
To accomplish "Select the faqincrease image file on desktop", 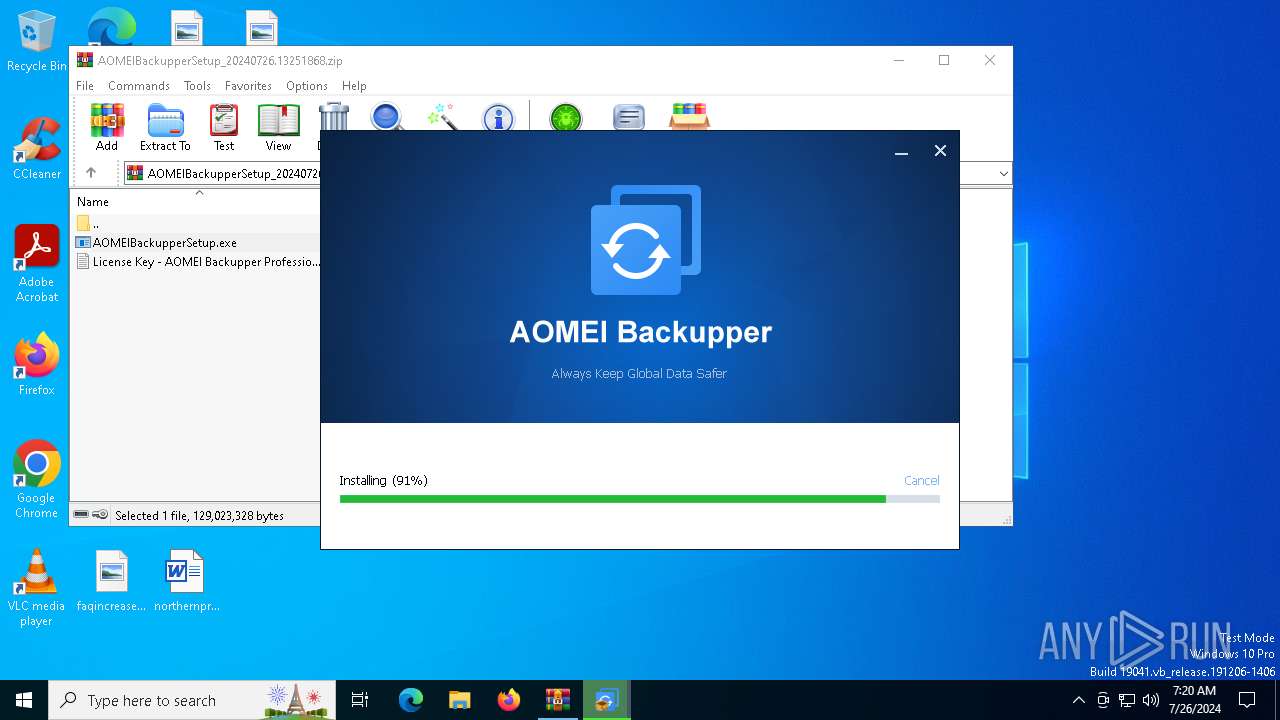I will pyautogui.click(x=112, y=581).
